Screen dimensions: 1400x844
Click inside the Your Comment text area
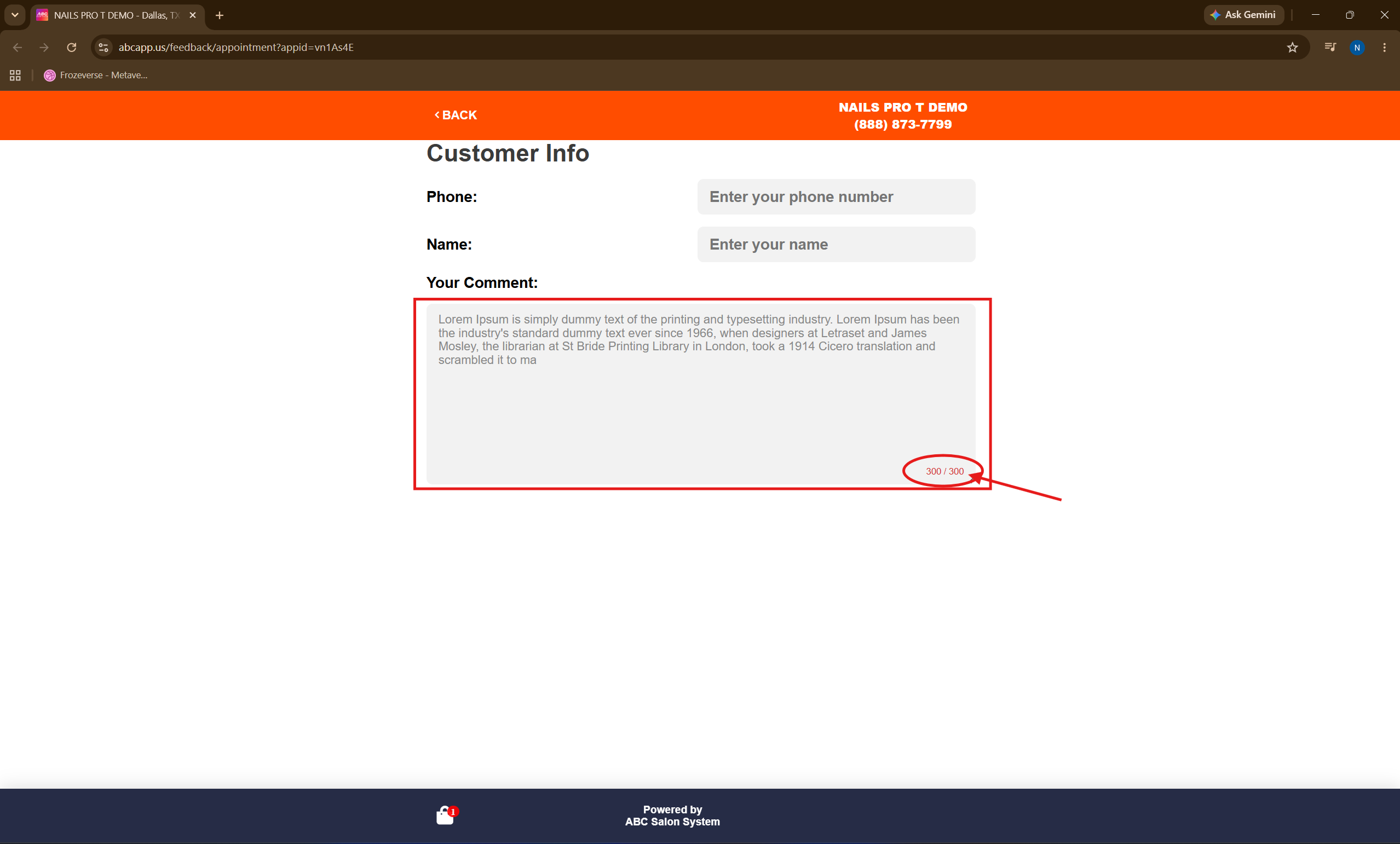tap(701, 394)
